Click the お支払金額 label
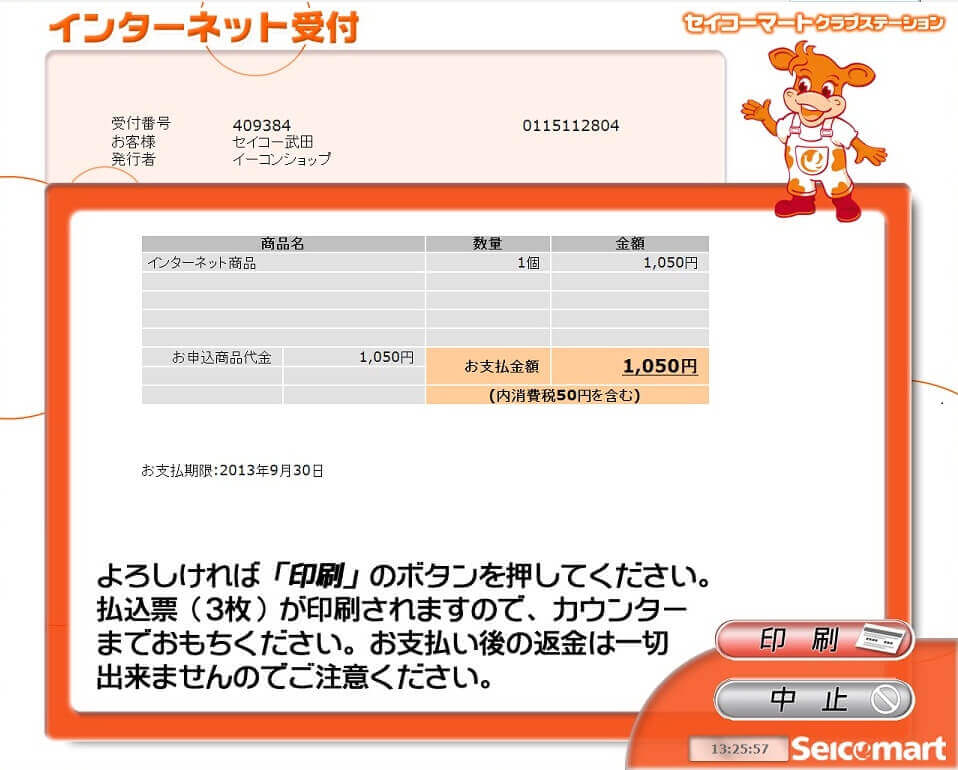The width and height of the screenshot is (958, 770). pos(502,367)
